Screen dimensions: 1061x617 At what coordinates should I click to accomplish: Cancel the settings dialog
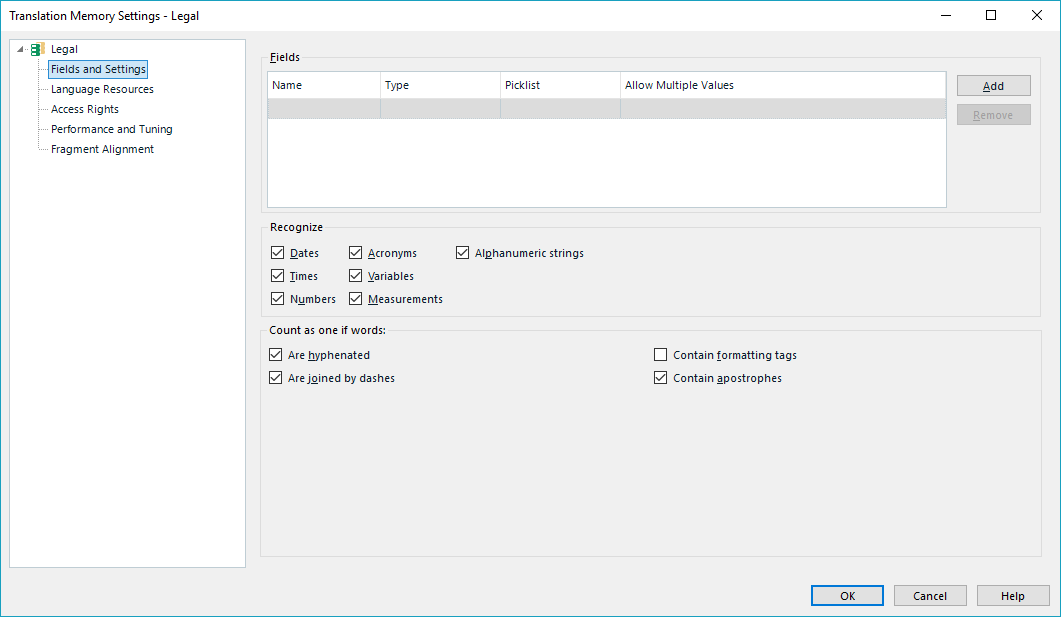pos(930,595)
